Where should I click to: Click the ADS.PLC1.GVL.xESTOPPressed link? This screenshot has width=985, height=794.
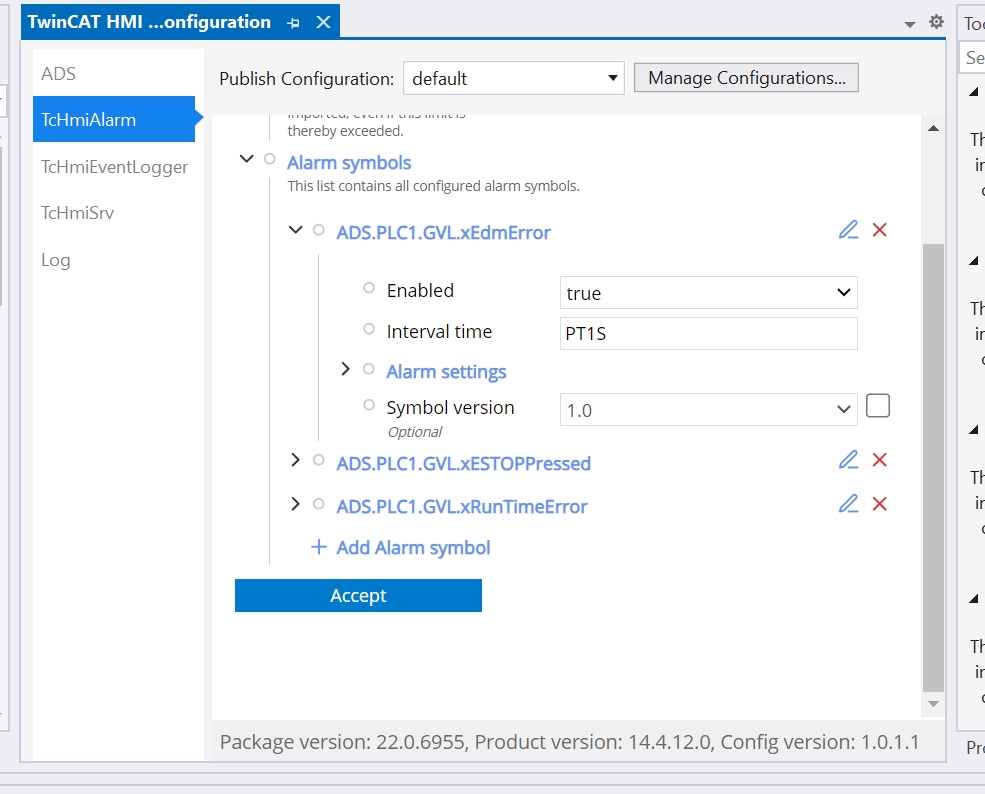tap(464, 464)
